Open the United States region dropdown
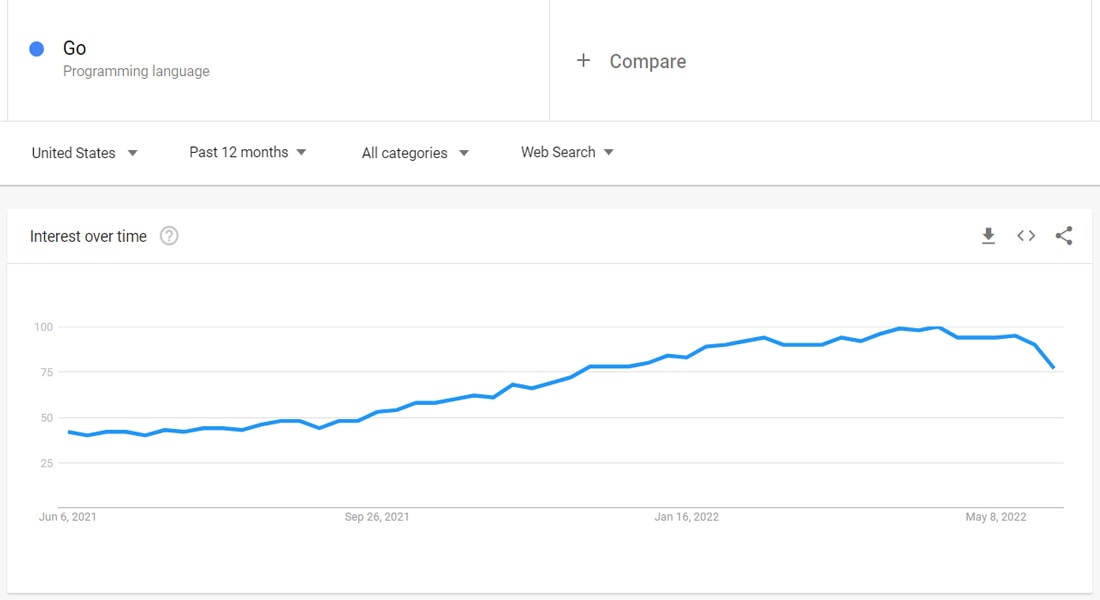 point(84,153)
